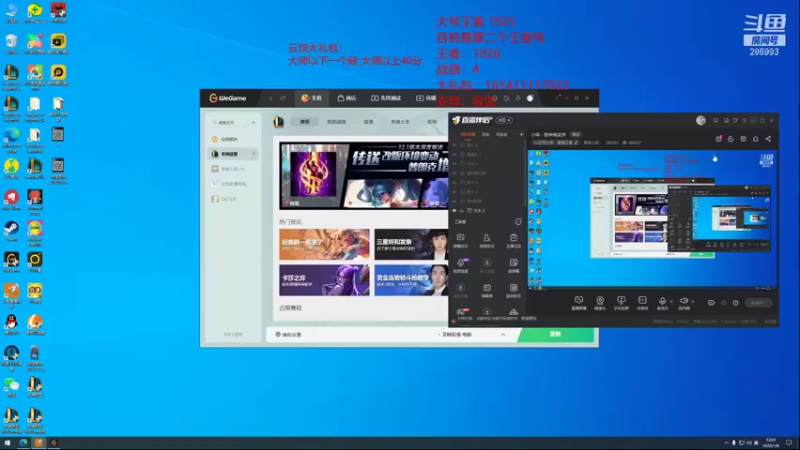Open toolbox settings icon beside 工具箱
The height and width of the screenshot is (450, 800).
(x=518, y=222)
